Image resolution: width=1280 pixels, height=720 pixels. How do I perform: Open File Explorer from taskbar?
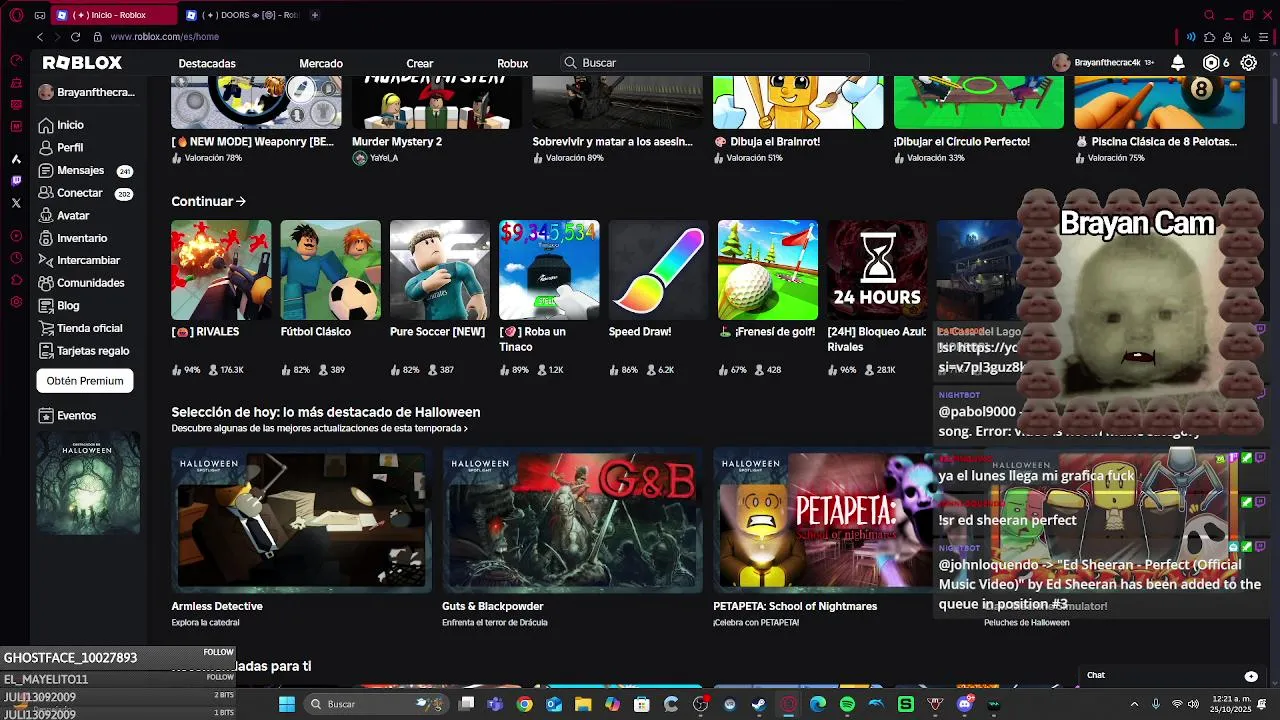[x=583, y=704]
